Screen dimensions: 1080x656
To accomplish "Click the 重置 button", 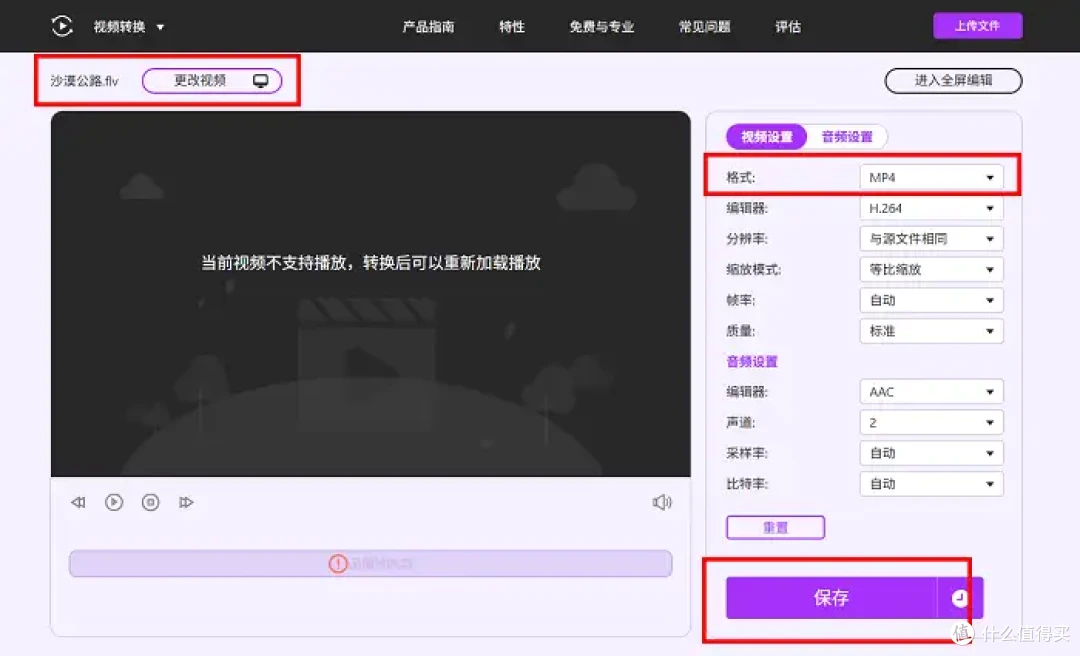I will (x=775, y=527).
